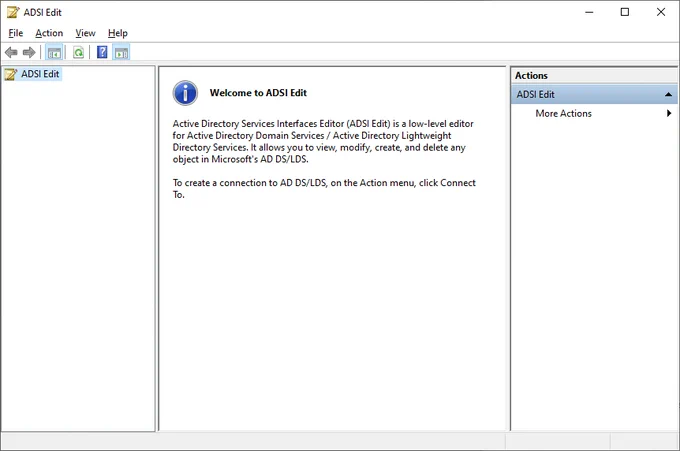Image resolution: width=680 pixels, height=451 pixels.
Task: Toggle the Show/Hide Console Tree icon
Action: click(54, 53)
